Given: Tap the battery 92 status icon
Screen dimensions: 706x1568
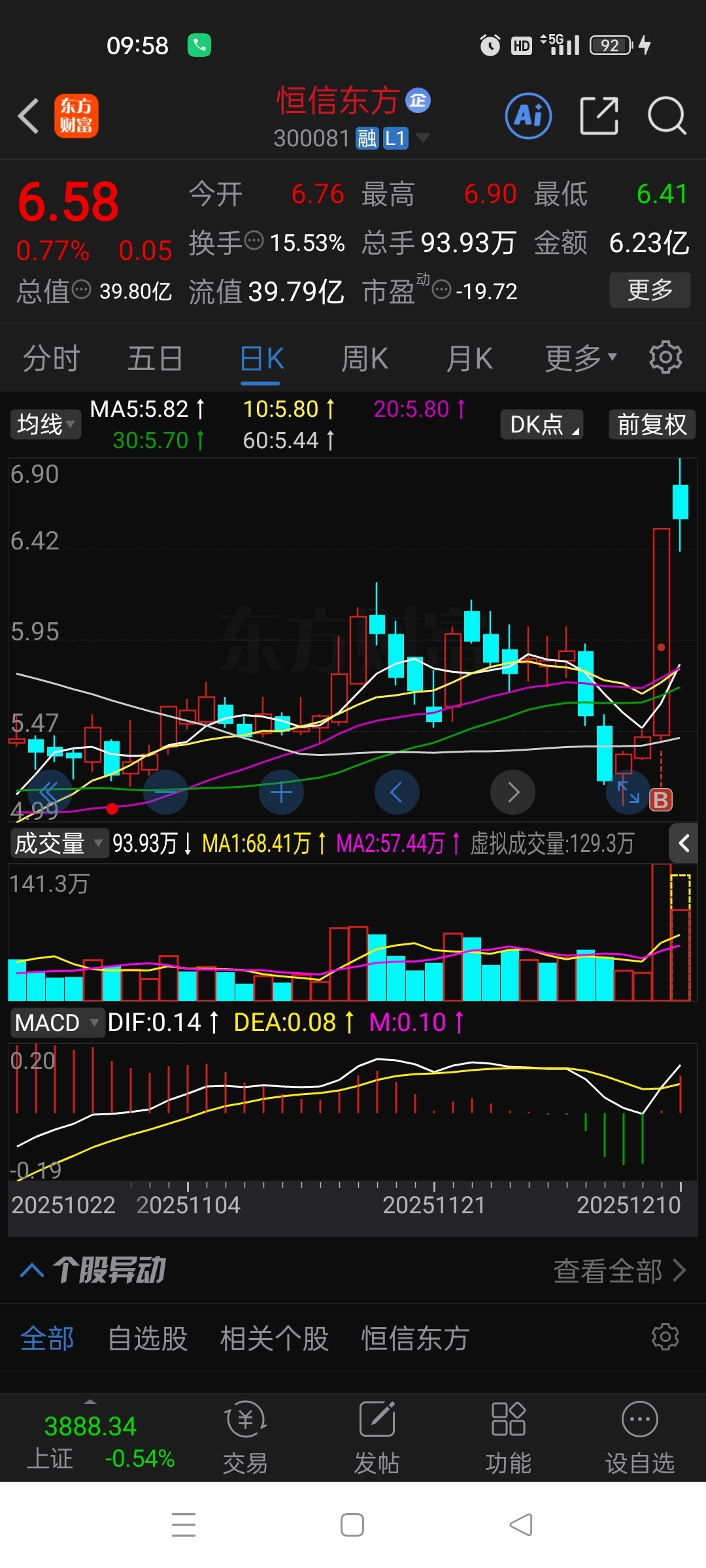Looking at the screenshot, I should (x=612, y=45).
